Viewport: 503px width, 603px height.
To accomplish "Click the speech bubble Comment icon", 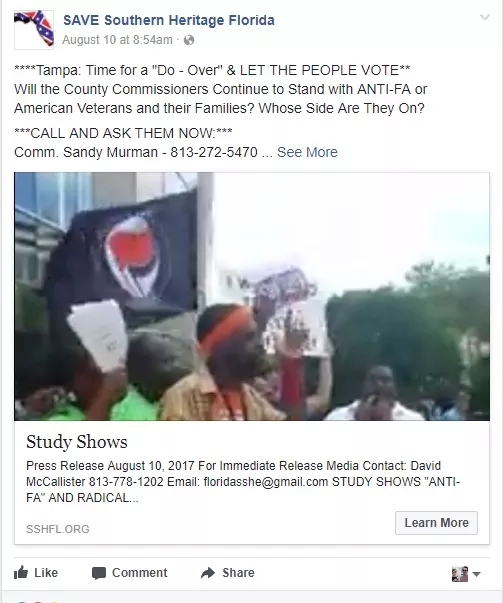I will [x=99, y=573].
